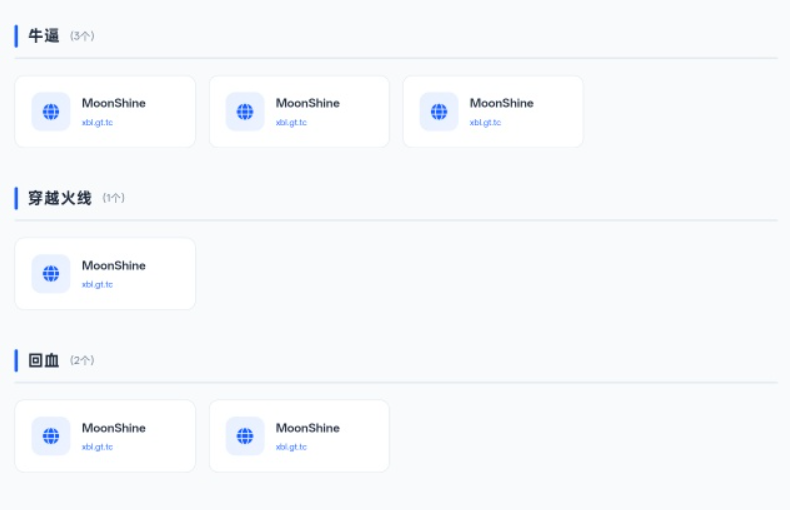Click globe icon in 穿越火线 section card
790x510 pixels.
tap(51, 274)
